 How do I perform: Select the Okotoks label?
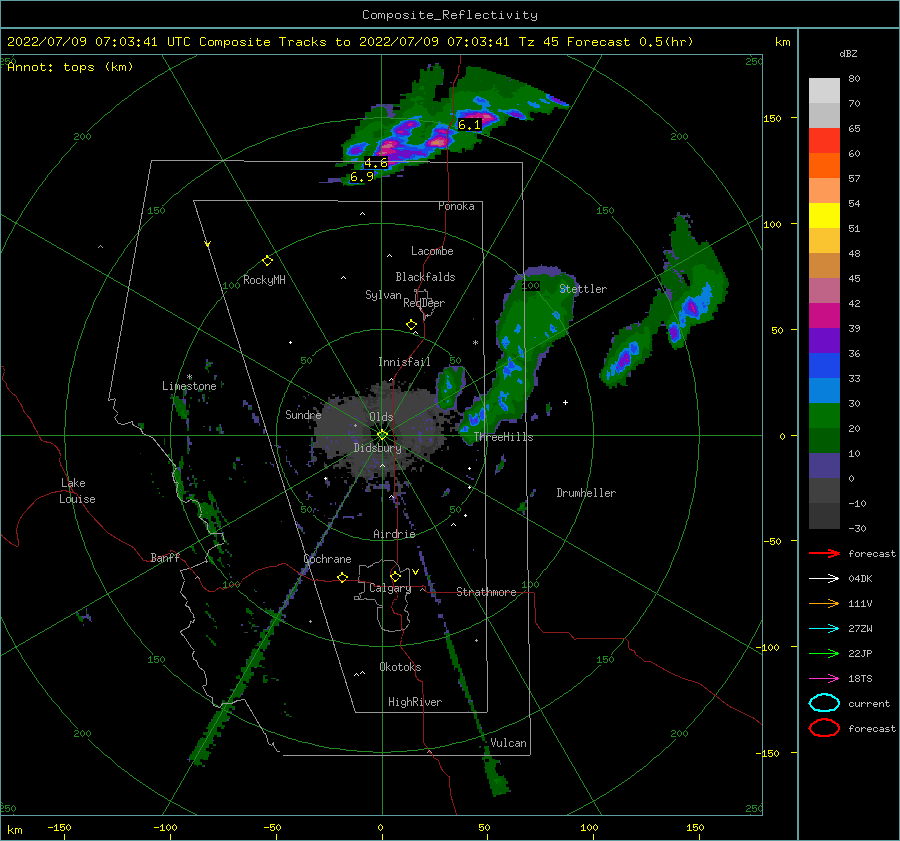pos(400,666)
